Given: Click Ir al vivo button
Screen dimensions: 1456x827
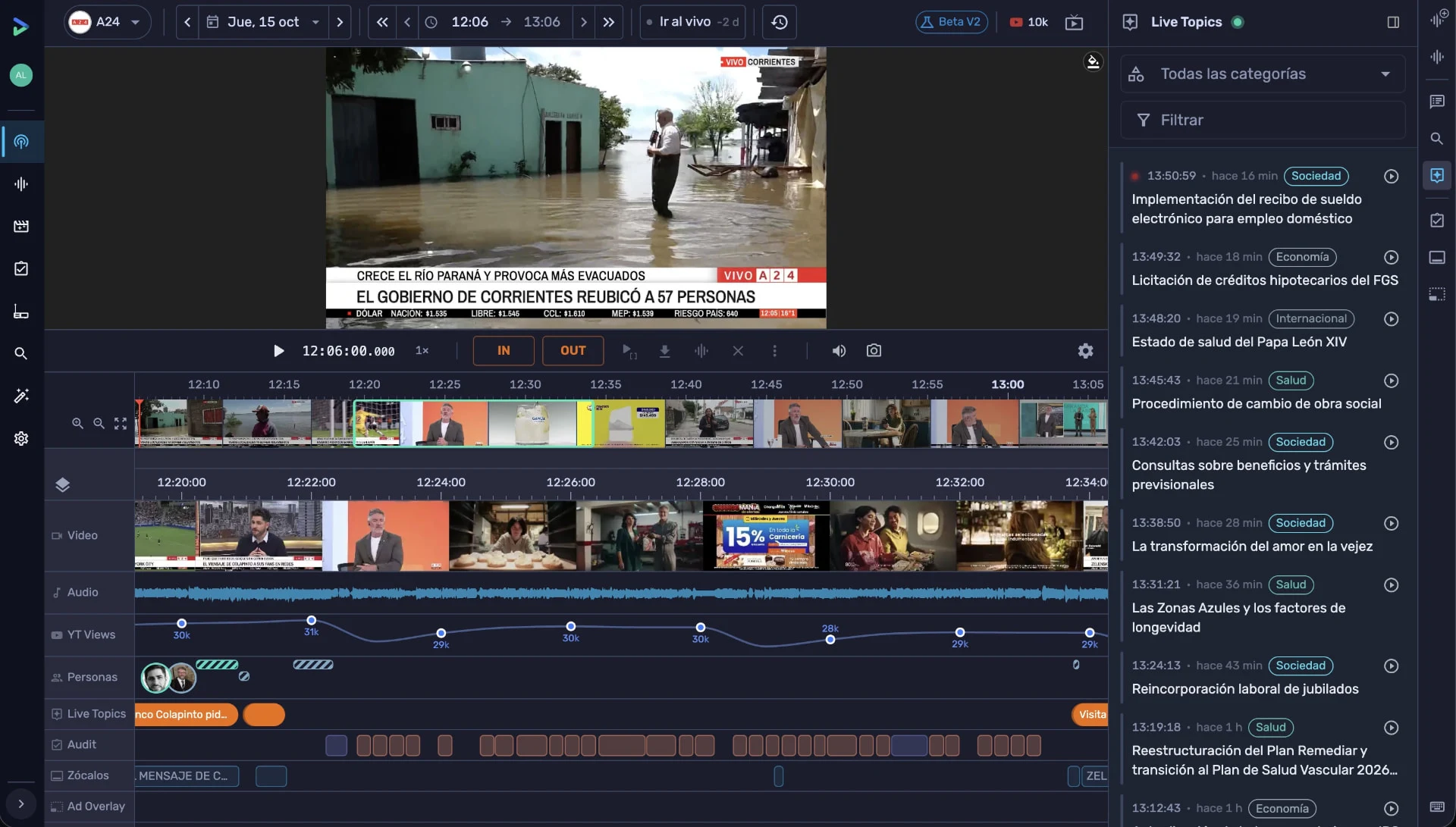Looking at the screenshot, I should pyautogui.click(x=692, y=22).
